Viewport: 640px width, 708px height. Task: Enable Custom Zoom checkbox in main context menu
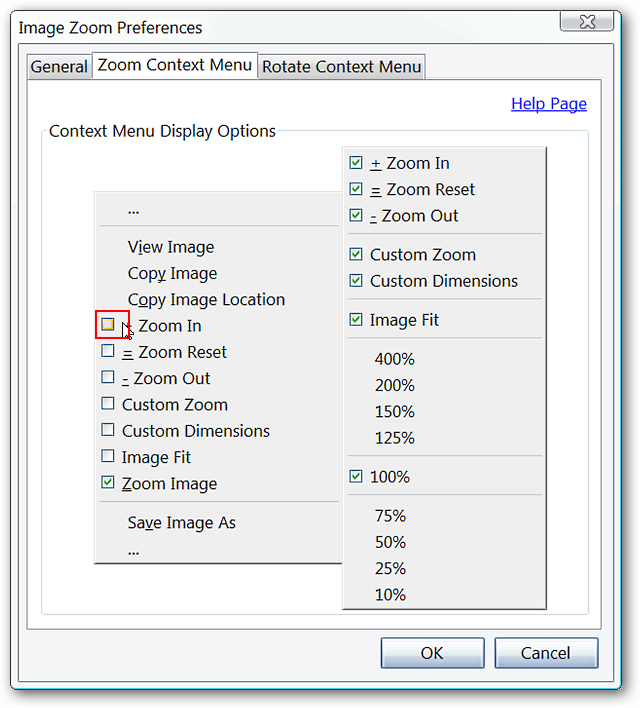107,403
